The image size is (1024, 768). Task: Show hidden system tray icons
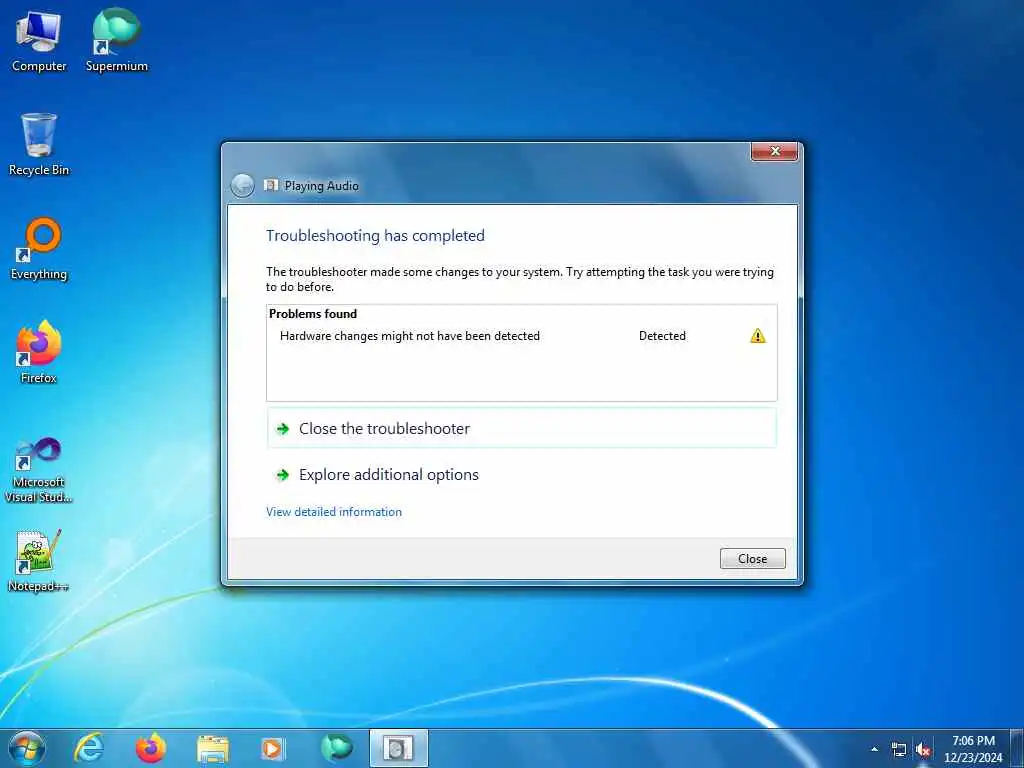click(874, 749)
